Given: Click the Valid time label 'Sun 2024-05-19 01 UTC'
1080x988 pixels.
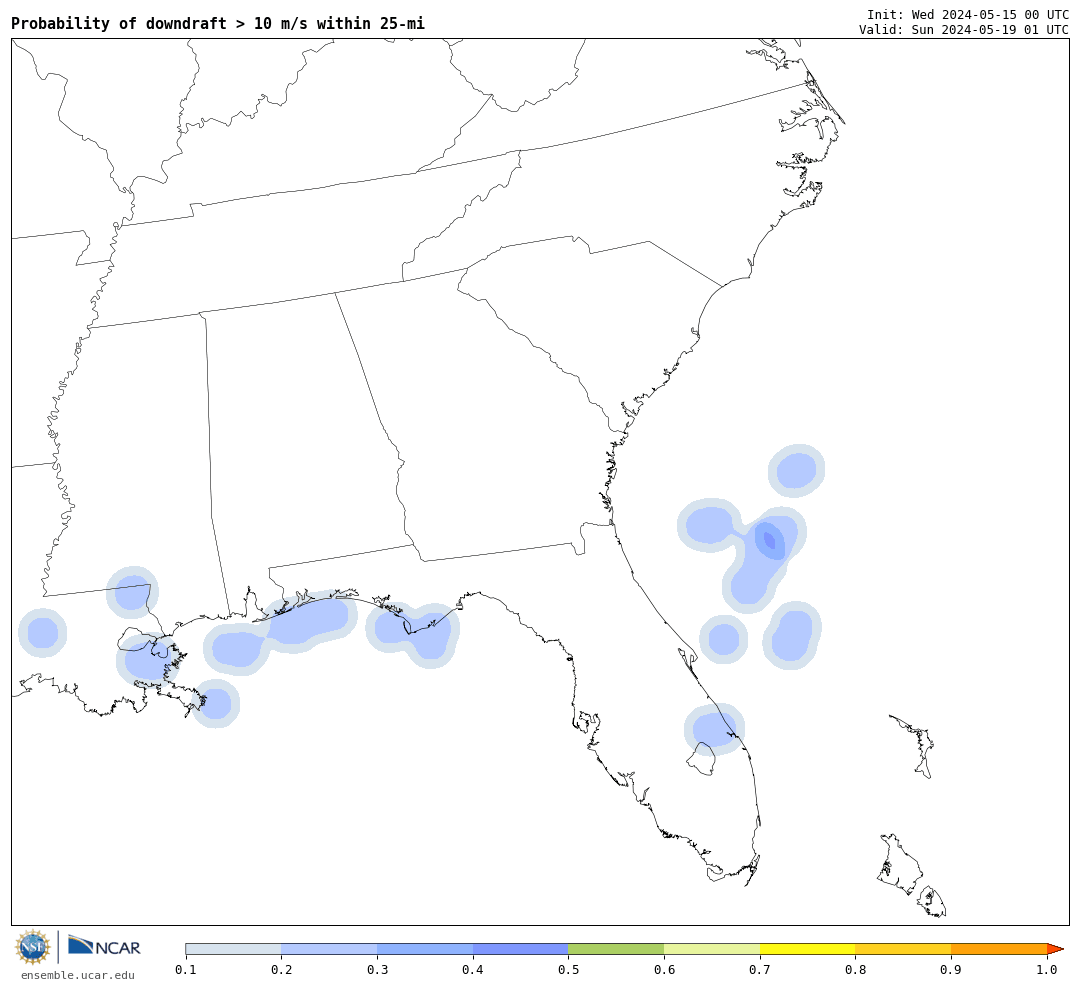Looking at the screenshot, I should 990,30.
